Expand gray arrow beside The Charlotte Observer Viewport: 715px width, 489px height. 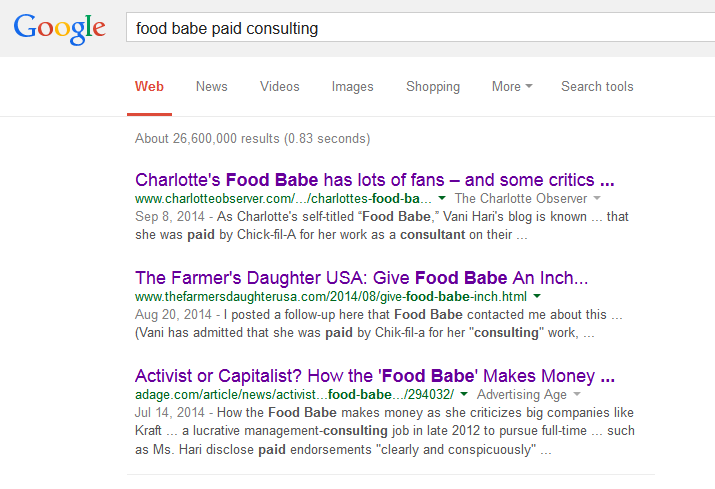[597, 198]
